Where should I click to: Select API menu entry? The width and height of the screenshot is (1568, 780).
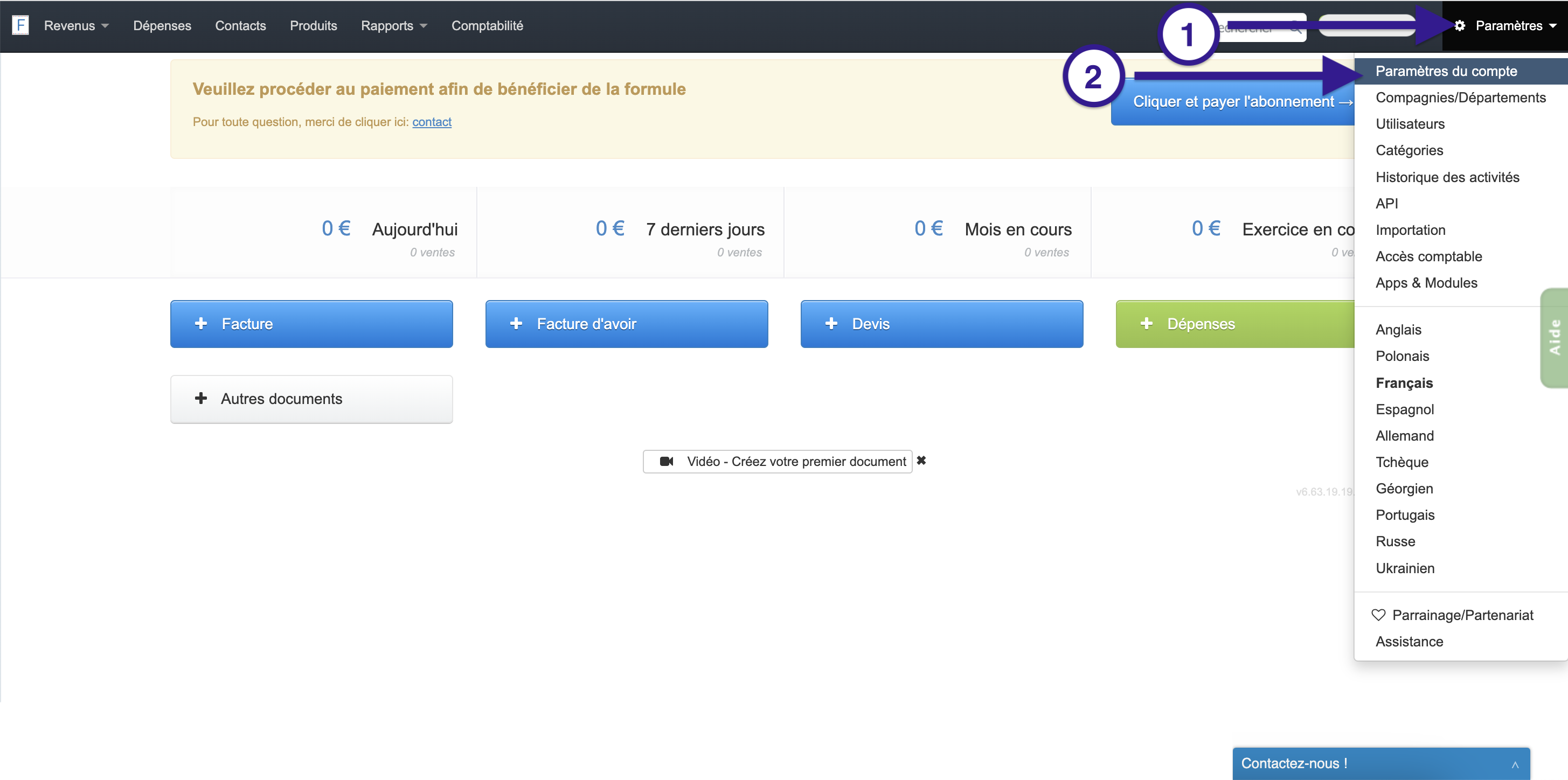pyautogui.click(x=1461, y=203)
